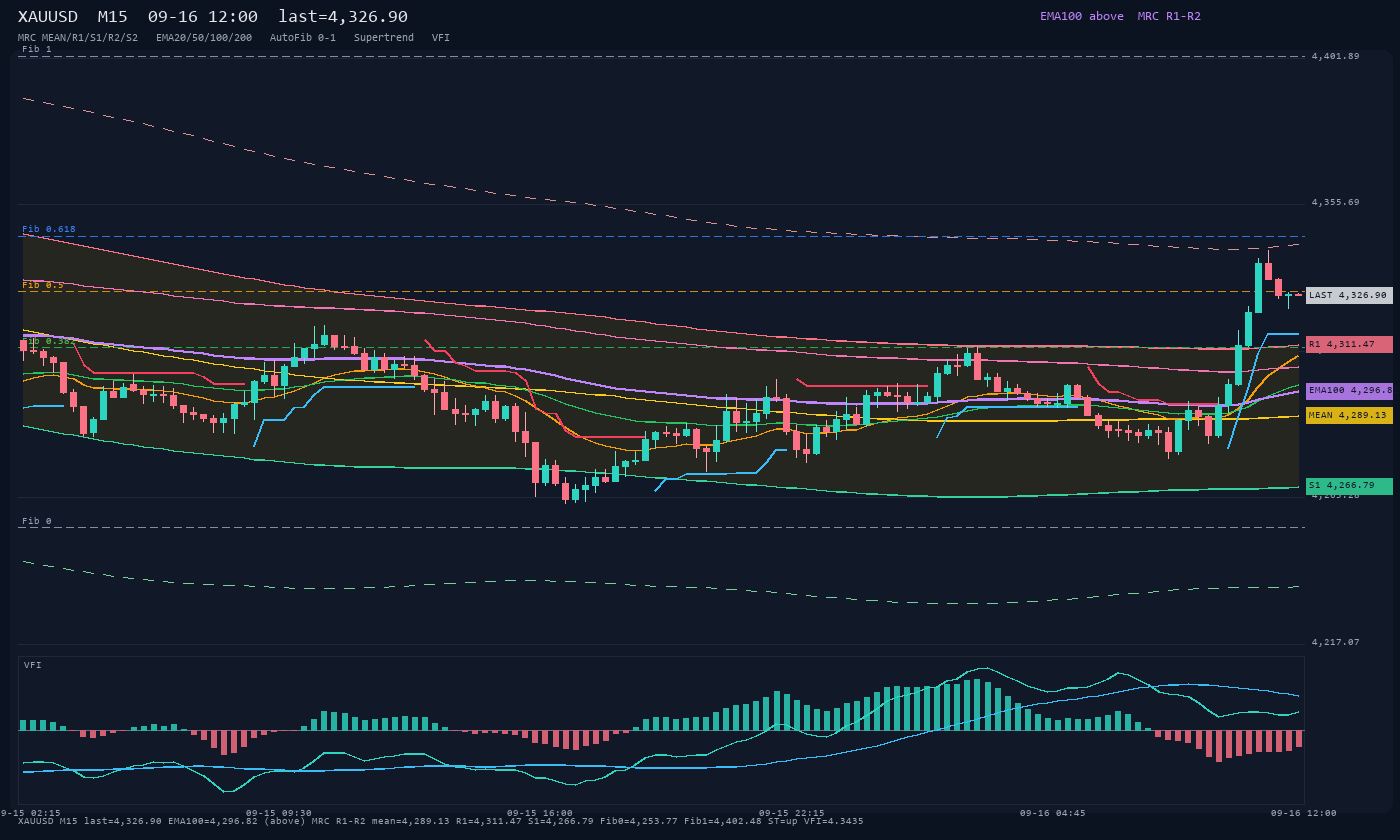Click the 09-15 16:00 time axis label
This screenshot has width=1400, height=840.
pos(540,813)
